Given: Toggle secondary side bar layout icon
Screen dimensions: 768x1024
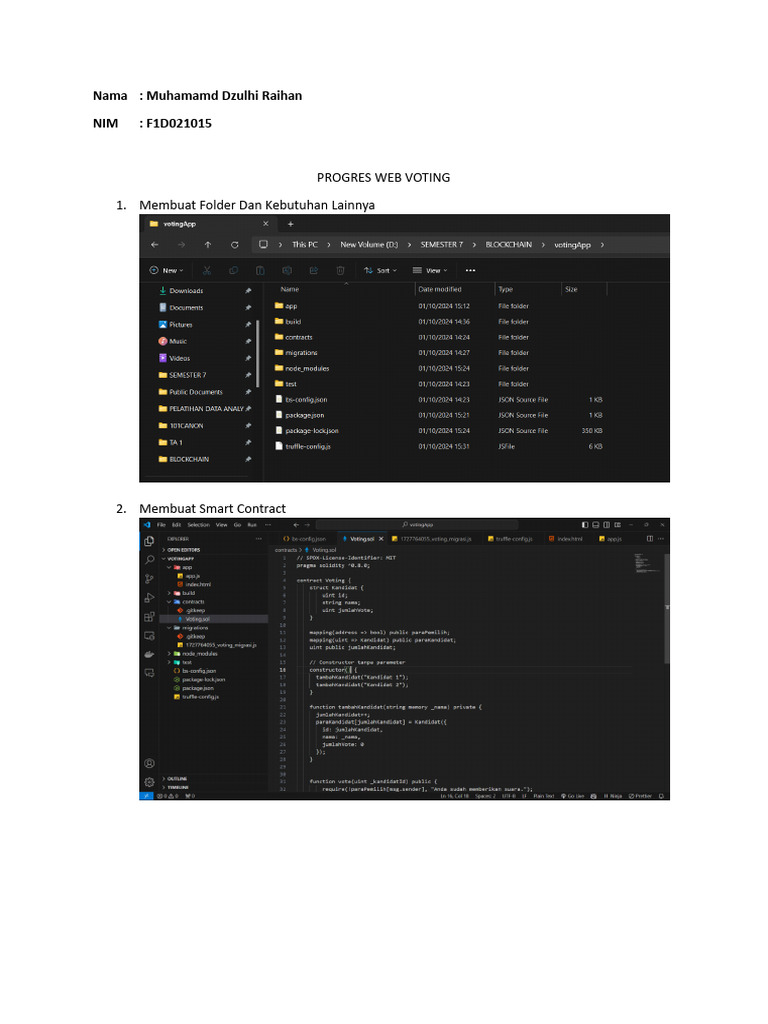Looking at the screenshot, I should point(607,524).
